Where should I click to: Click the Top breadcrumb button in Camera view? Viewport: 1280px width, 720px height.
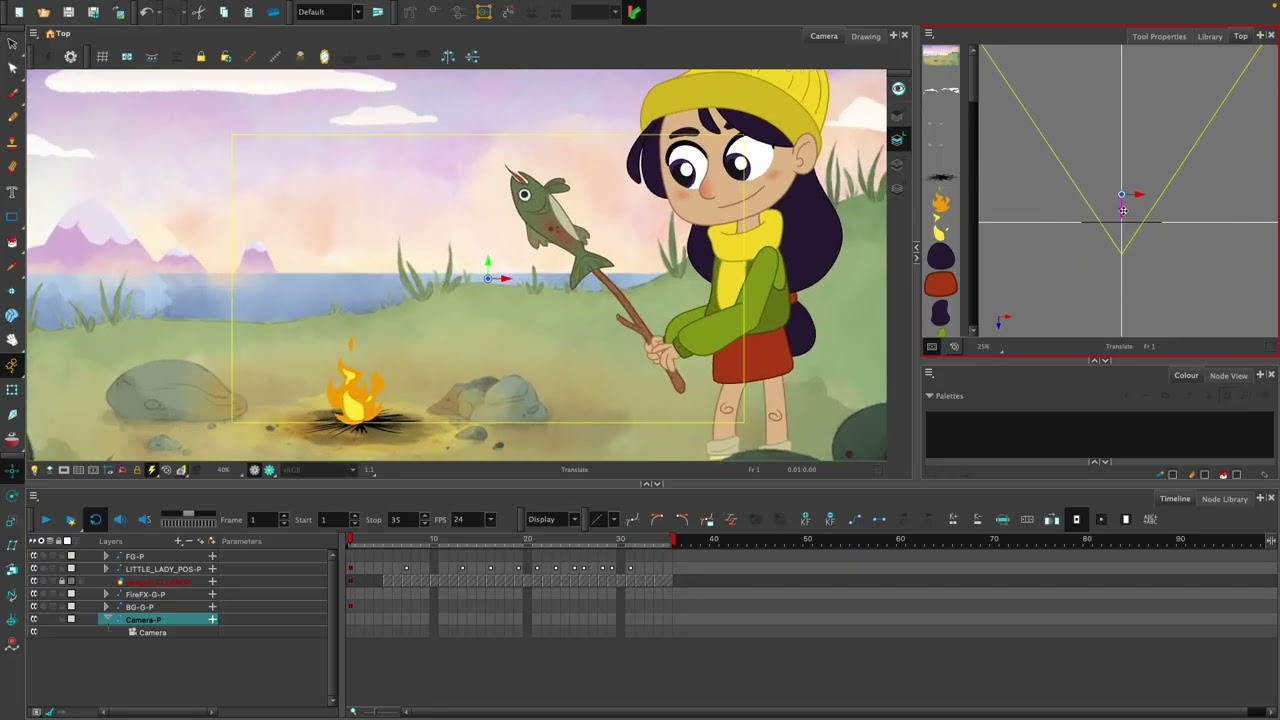58,34
